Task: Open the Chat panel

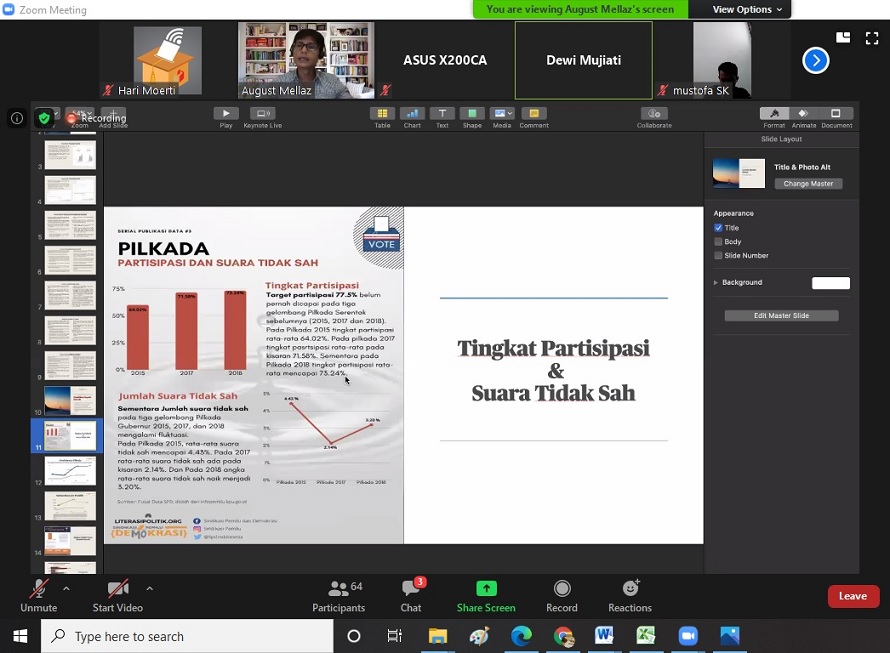Action: coord(411,589)
